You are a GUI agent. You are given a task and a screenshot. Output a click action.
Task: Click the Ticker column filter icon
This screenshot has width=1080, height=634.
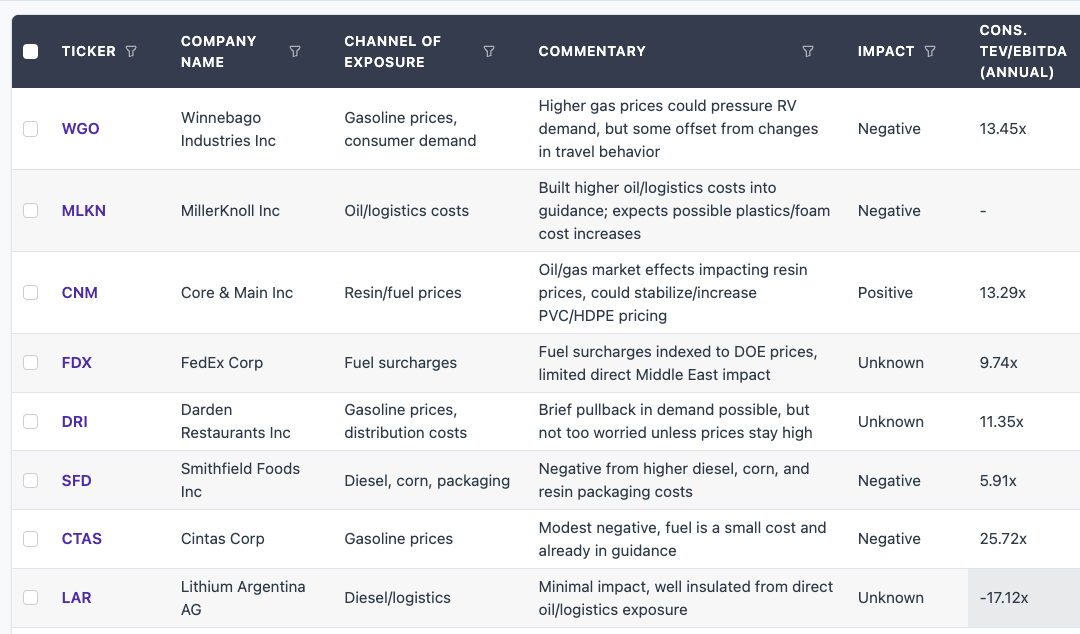click(x=131, y=51)
